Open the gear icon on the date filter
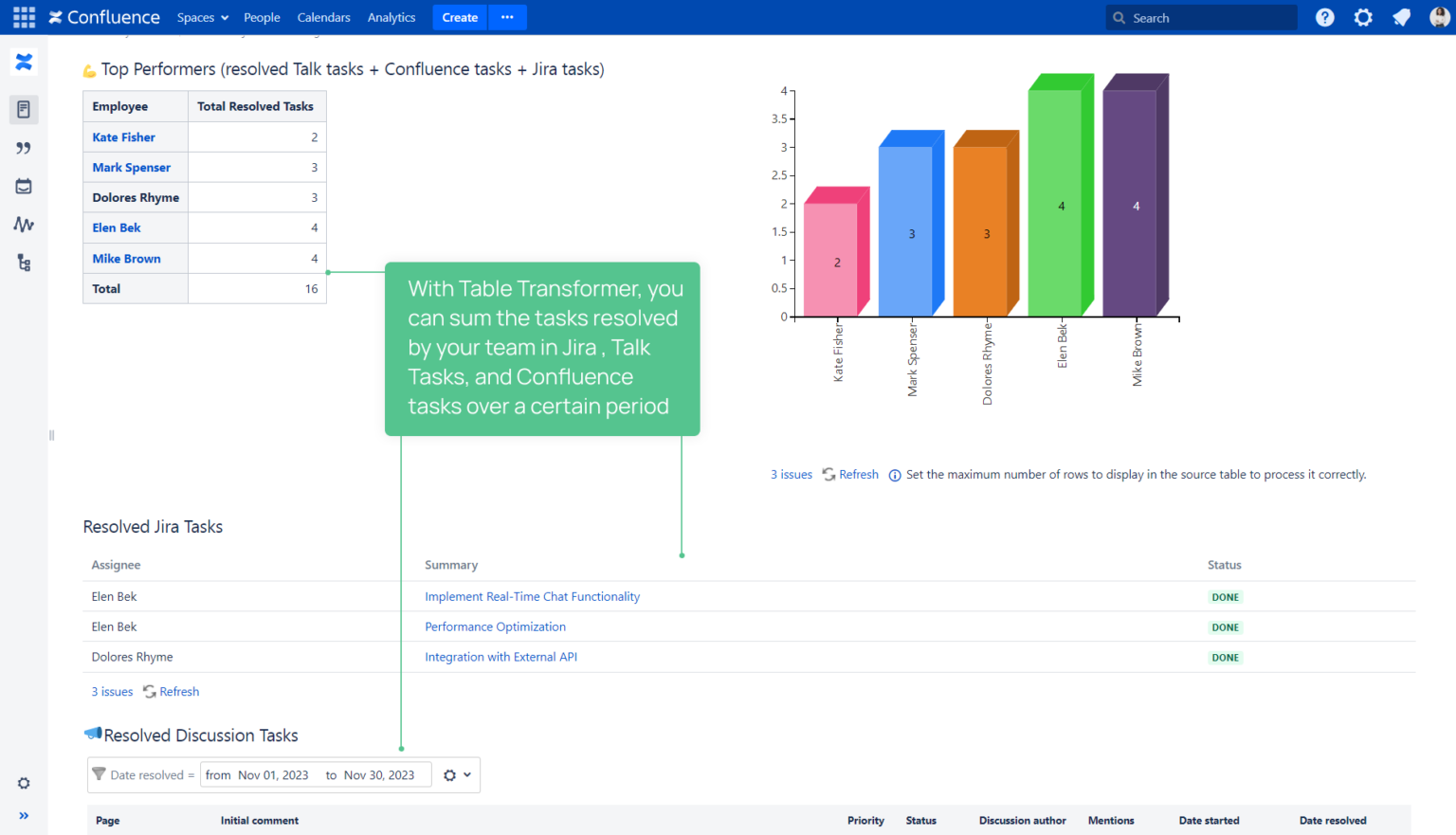This screenshot has width=1456, height=835. pyautogui.click(x=448, y=774)
